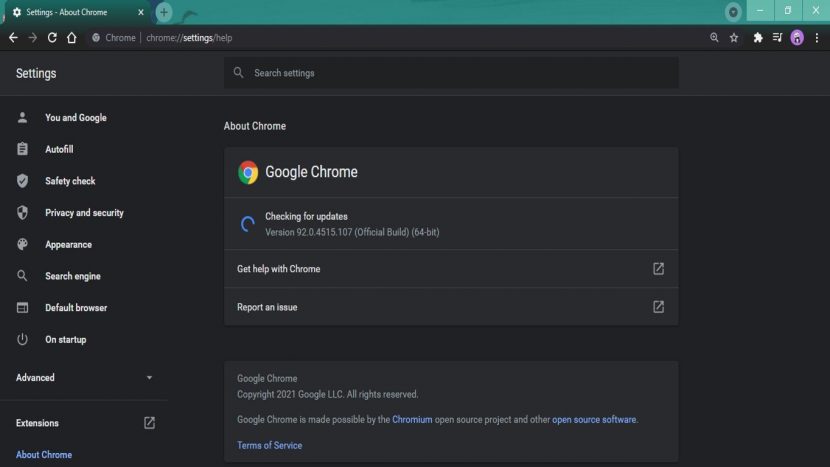Image resolution: width=830 pixels, height=467 pixels.
Task: Click the Search settings field
Action: [451, 73]
